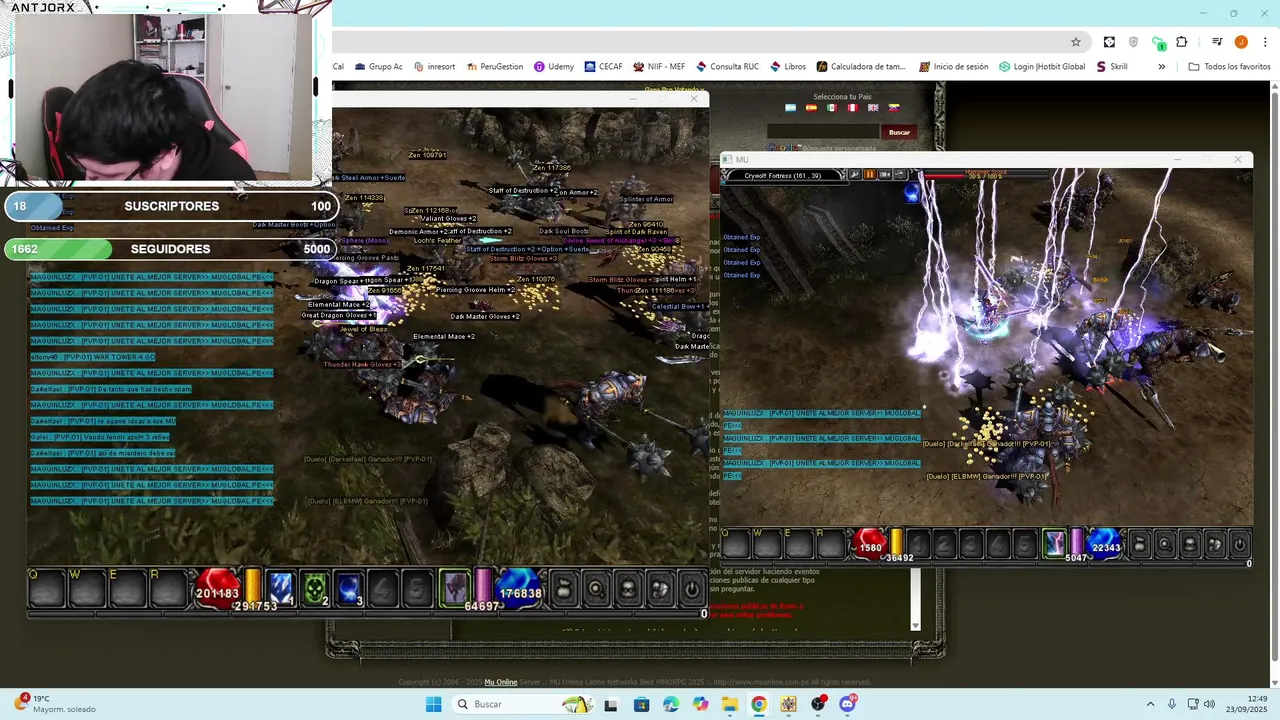Viewport: 1280px width, 720px height.
Task: Open Skrill bookmark
Action: click(x=1111, y=67)
